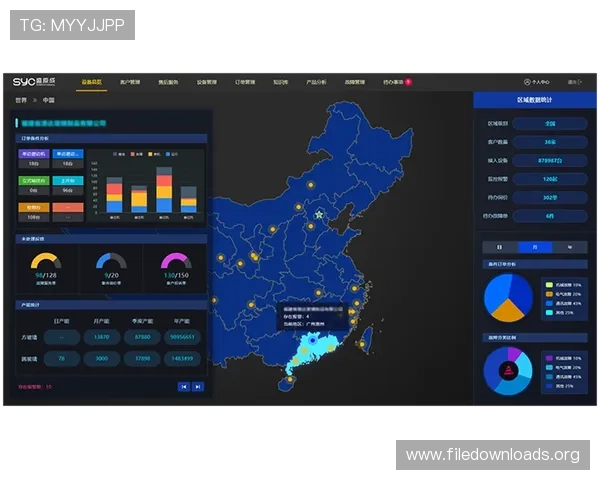Open the 全国 region selector field
The image size is (600, 480).
[550, 124]
